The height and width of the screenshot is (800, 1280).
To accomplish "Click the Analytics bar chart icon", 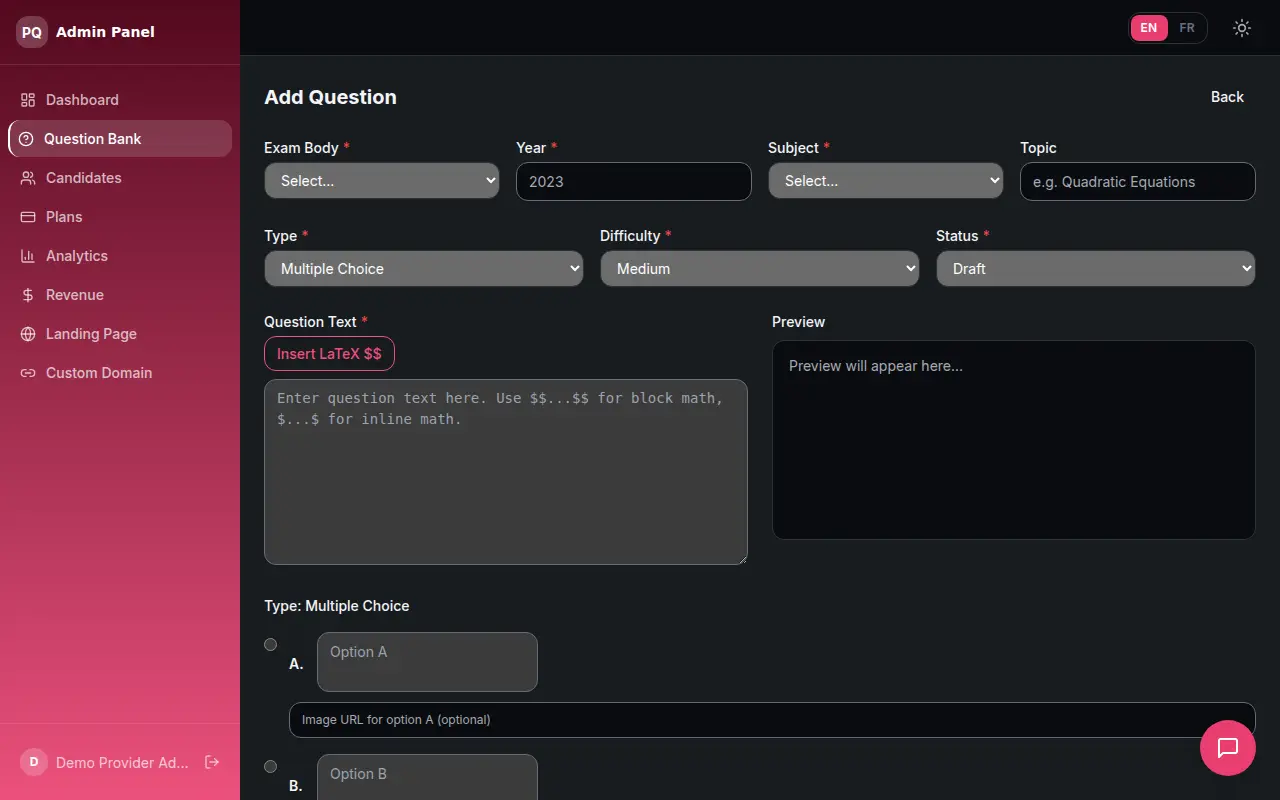I will [28, 256].
